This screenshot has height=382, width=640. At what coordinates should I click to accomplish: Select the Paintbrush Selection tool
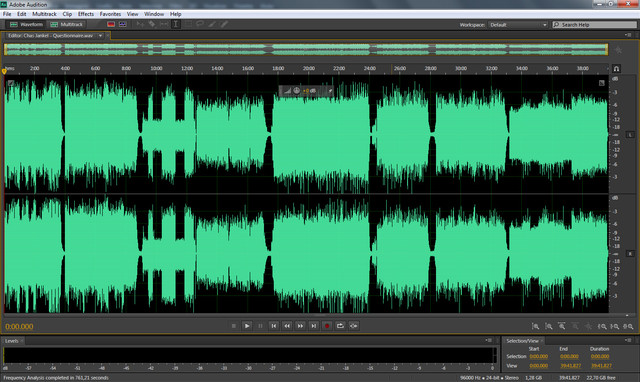pos(211,24)
